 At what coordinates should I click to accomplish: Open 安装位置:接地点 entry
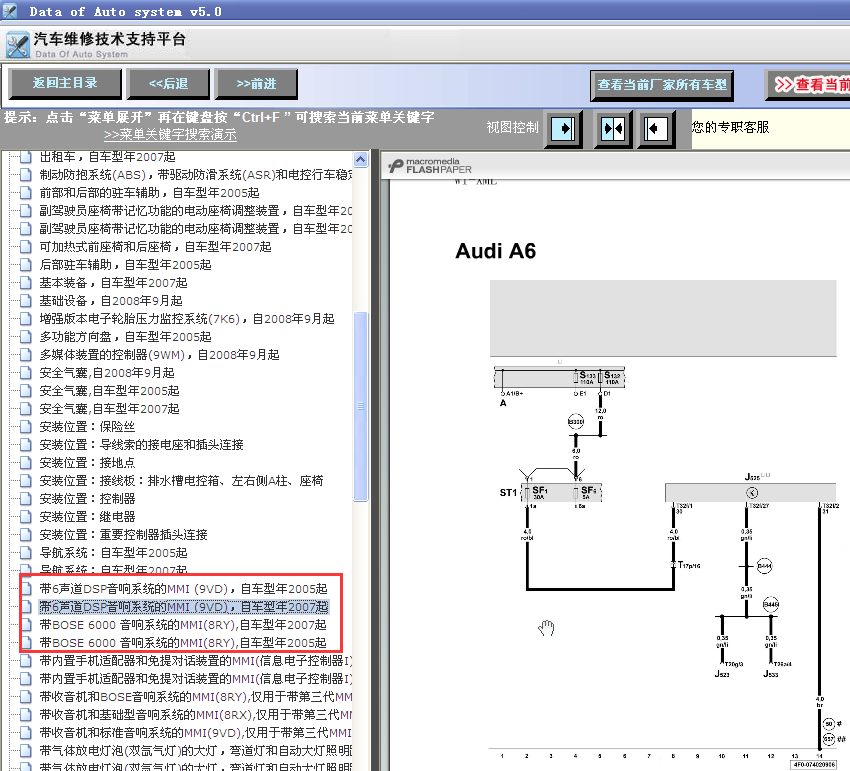click(87, 462)
